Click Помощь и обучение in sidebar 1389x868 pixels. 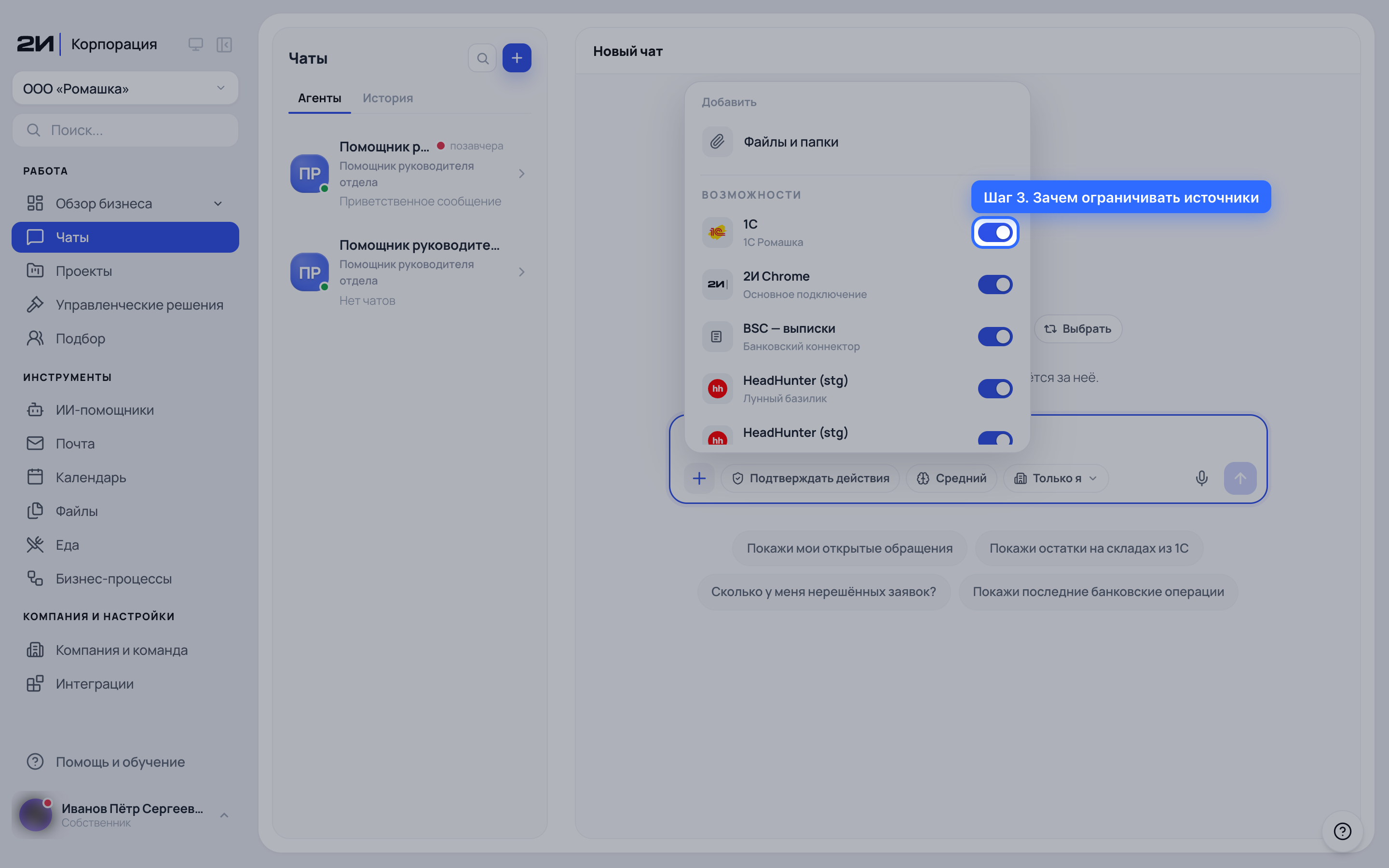[125, 762]
